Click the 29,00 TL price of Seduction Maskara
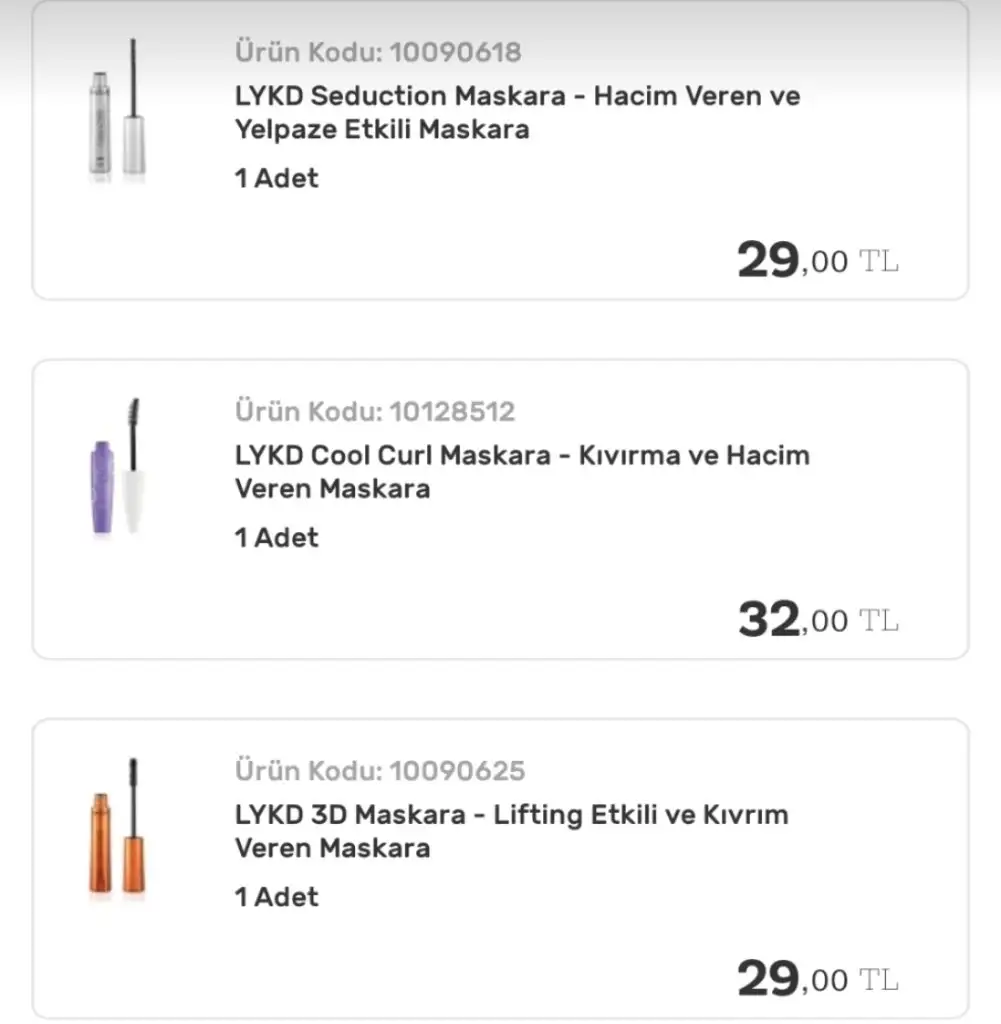 (x=816, y=261)
